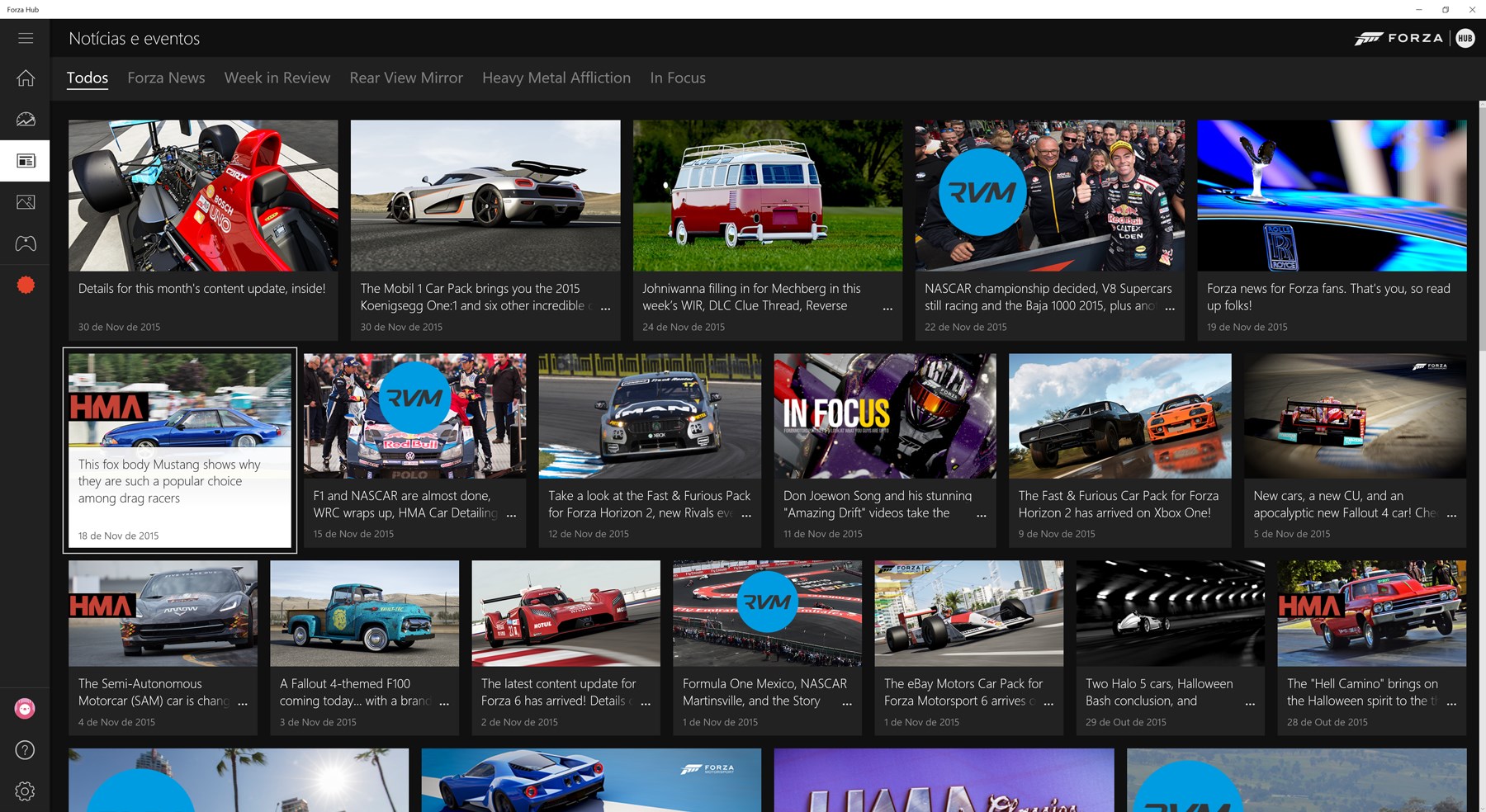Open the Help question mark icon
The image size is (1486, 812).
click(x=25, y=750)
